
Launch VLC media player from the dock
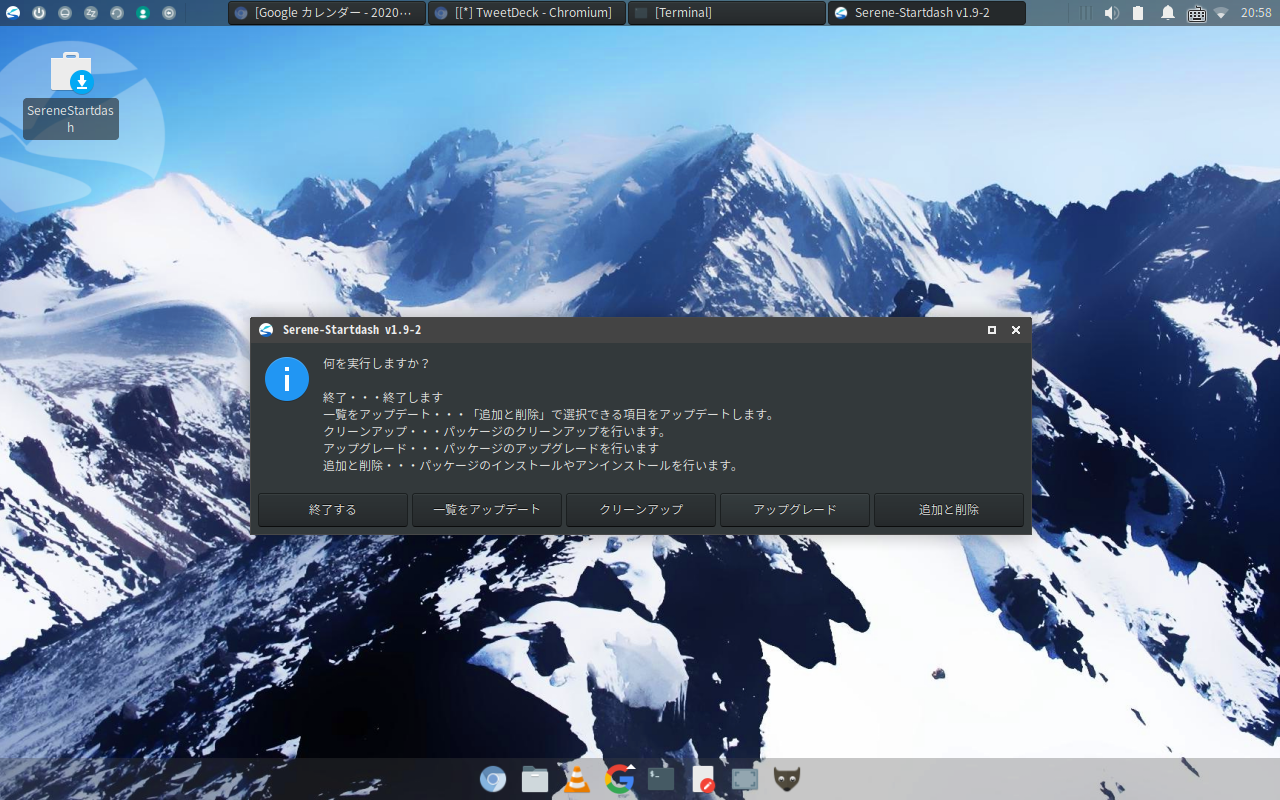click(x=577, y=779)
